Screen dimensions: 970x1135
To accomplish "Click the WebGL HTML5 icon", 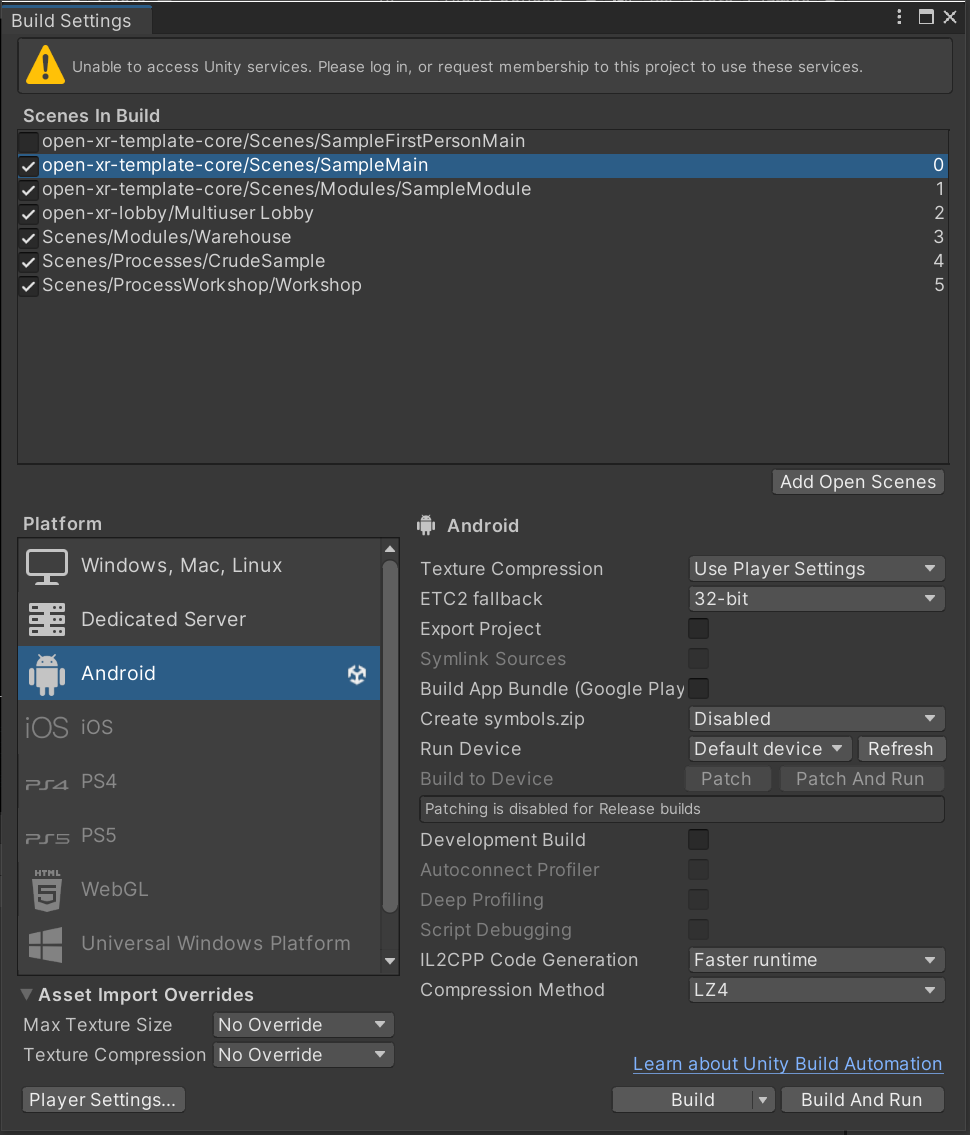I will click(47, 890).
